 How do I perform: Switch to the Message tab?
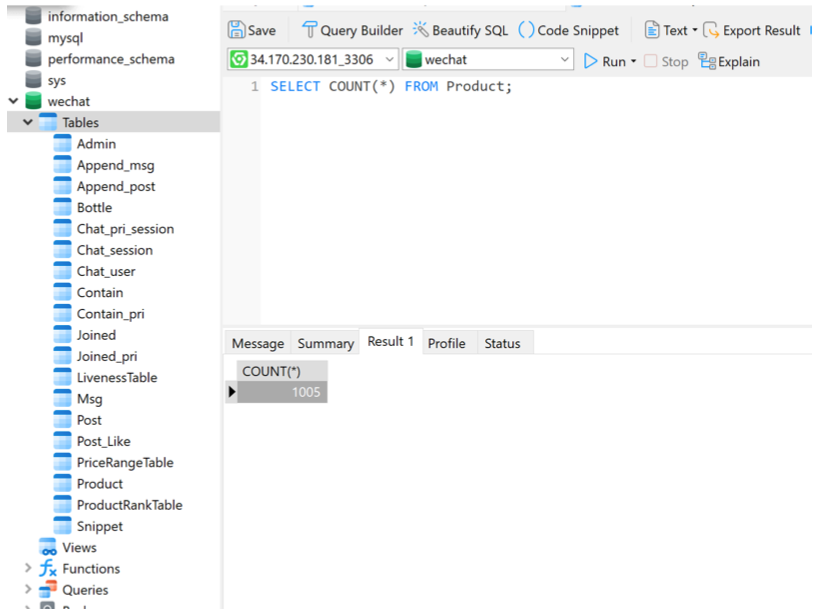click(x=258, y=343)
